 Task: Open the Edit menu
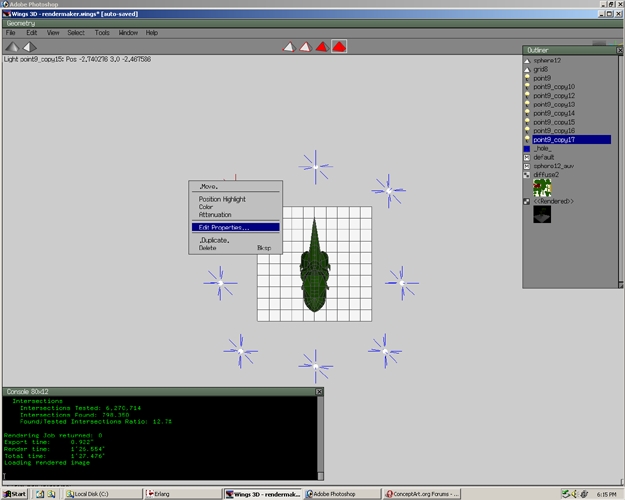coord(31,33)
